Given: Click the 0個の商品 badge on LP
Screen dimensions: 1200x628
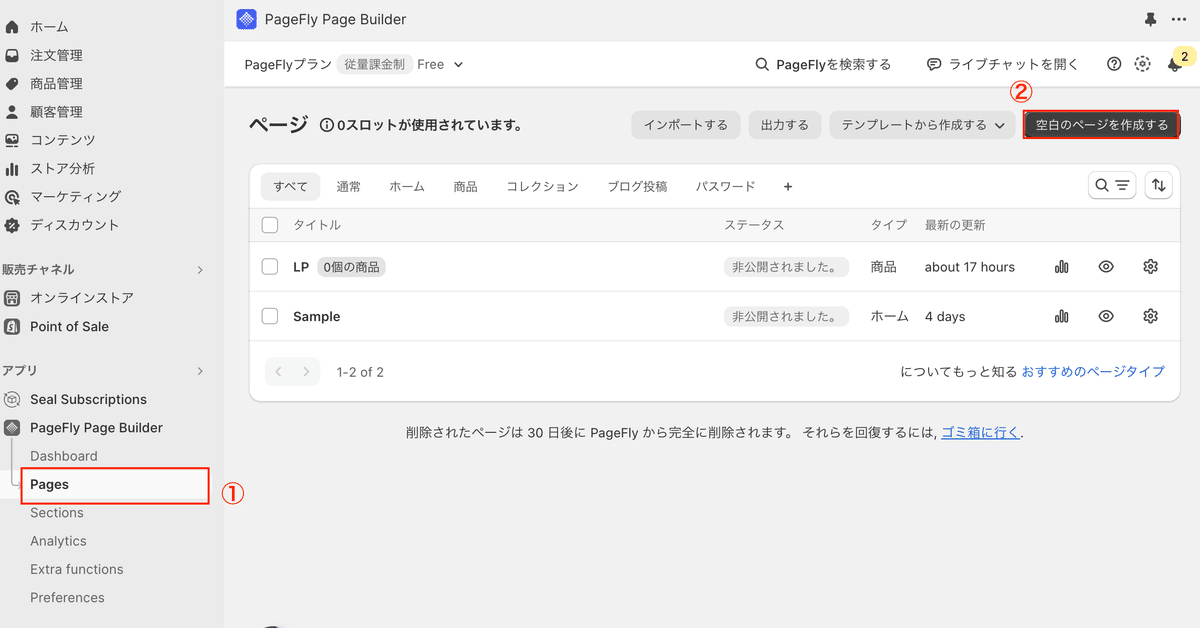Looking at the screenshot, I should point(352,267).
